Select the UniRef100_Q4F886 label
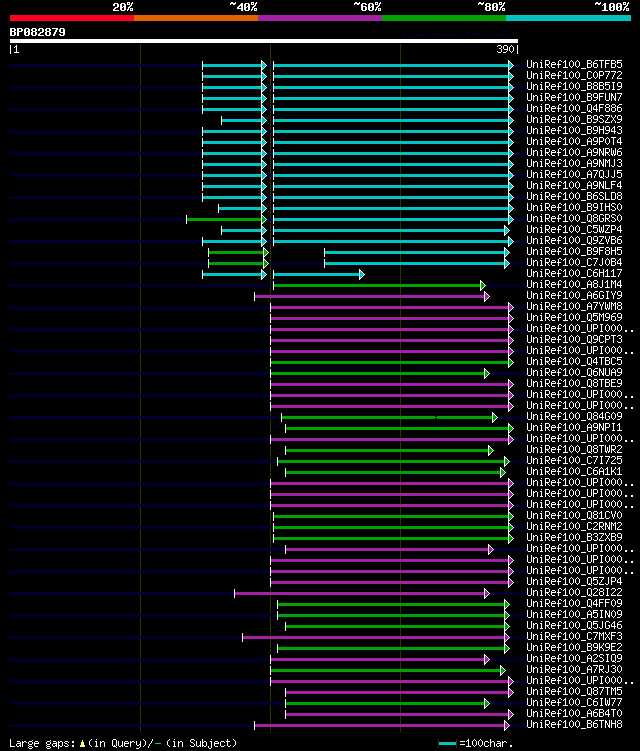640x751 pixels. 574,109
